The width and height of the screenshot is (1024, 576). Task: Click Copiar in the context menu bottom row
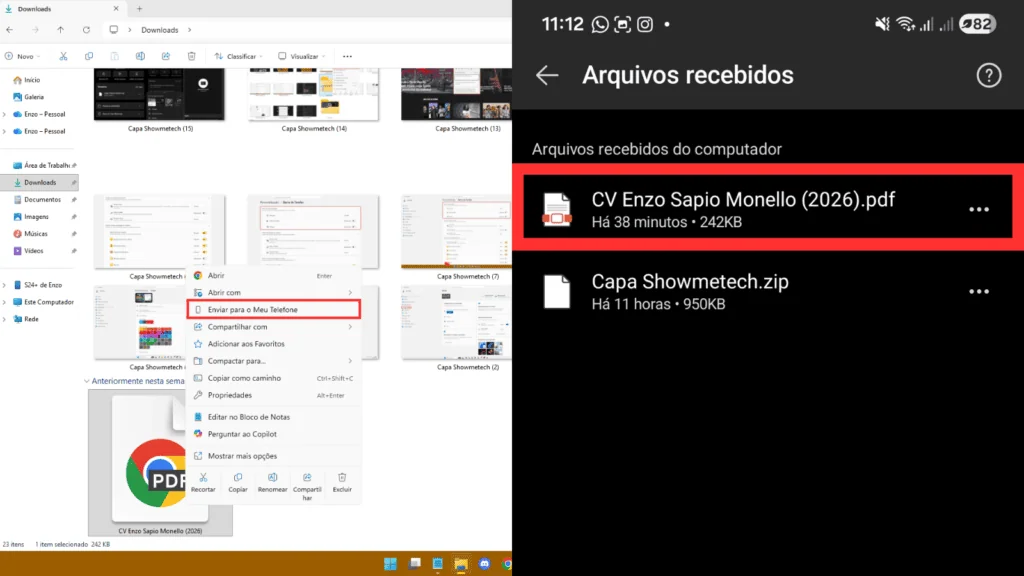tap(238, 483)
